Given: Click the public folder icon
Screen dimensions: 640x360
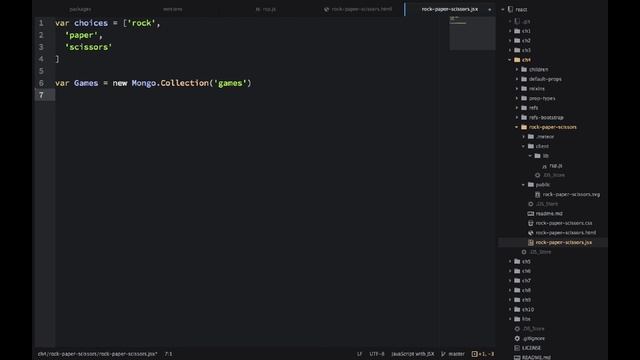Looking at the screenshot, I should point(531,184).
